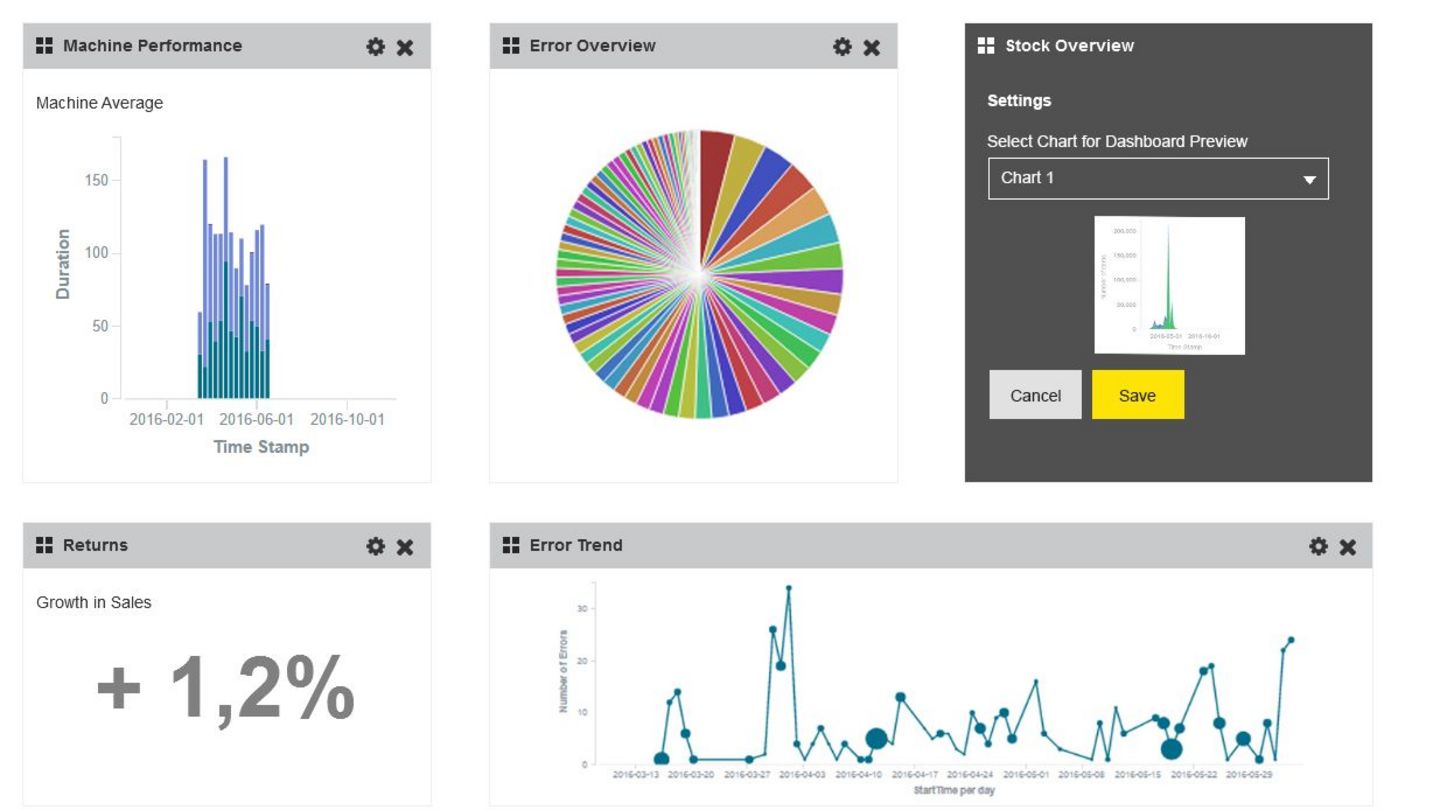The image size is (1440, 810).
Task: Close the Error Overview widget
Action: click(x=872, y=47)
